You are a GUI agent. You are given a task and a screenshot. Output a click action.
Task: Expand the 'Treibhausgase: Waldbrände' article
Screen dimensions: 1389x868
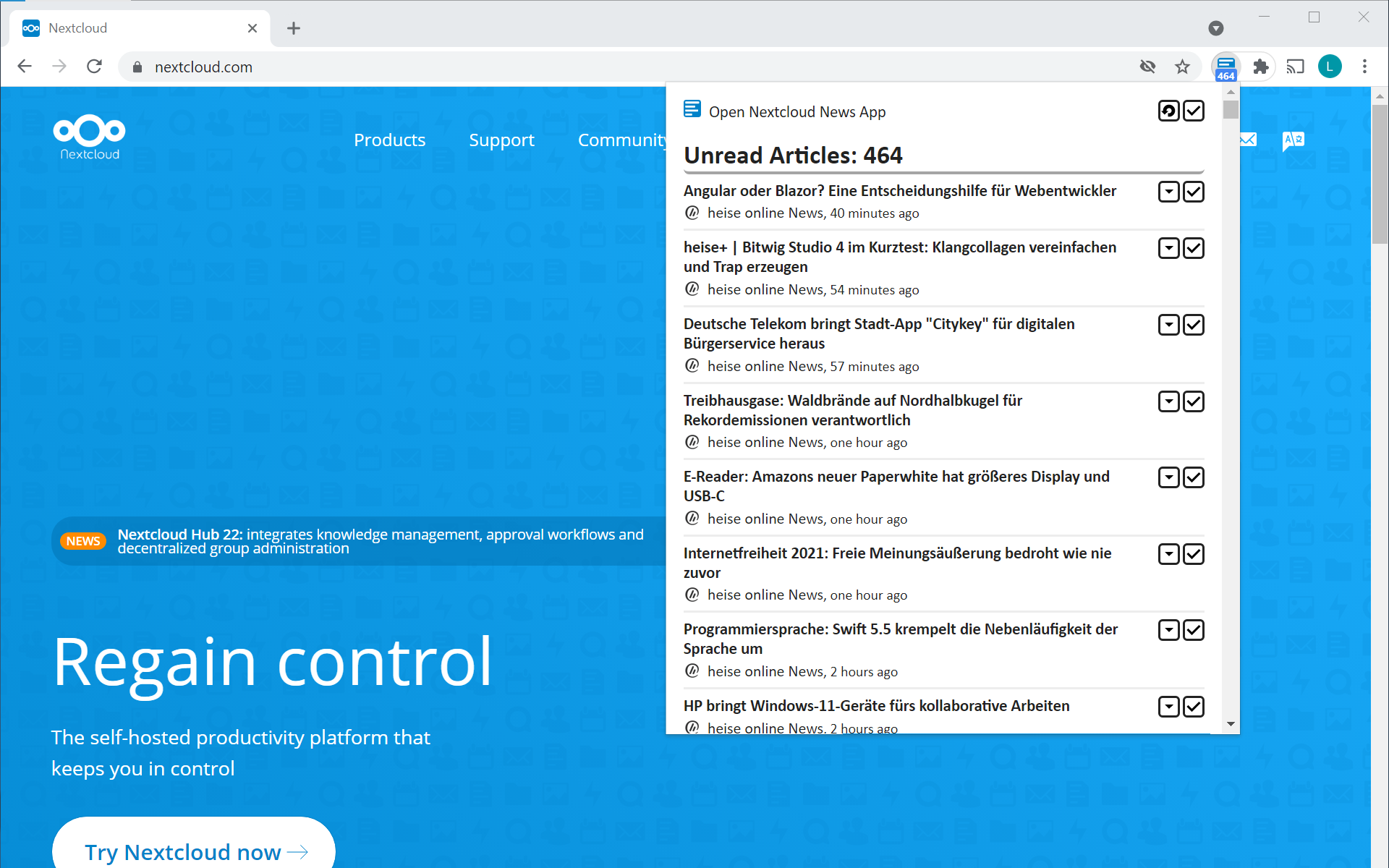pyautogui.click(x=1169, y=401)
